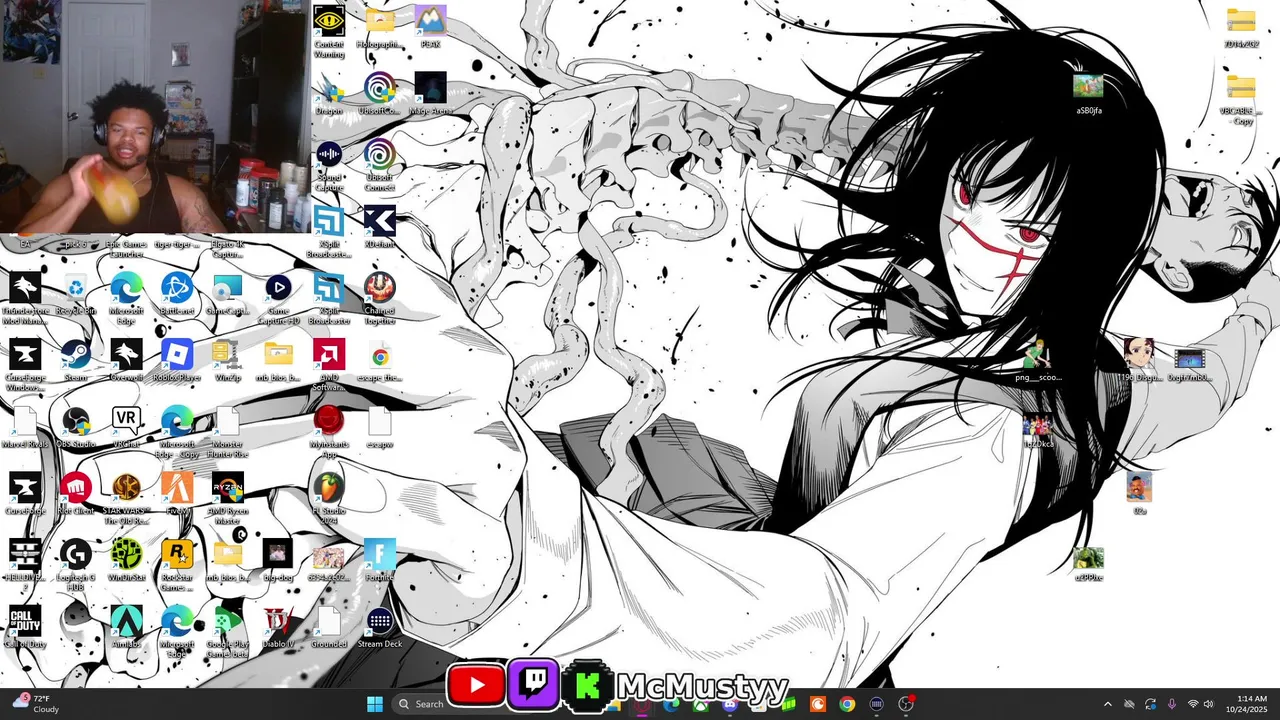Open the Wi-Fi network tray icon
This screenshot has width=1280, height=720.
coord(1192,704)
